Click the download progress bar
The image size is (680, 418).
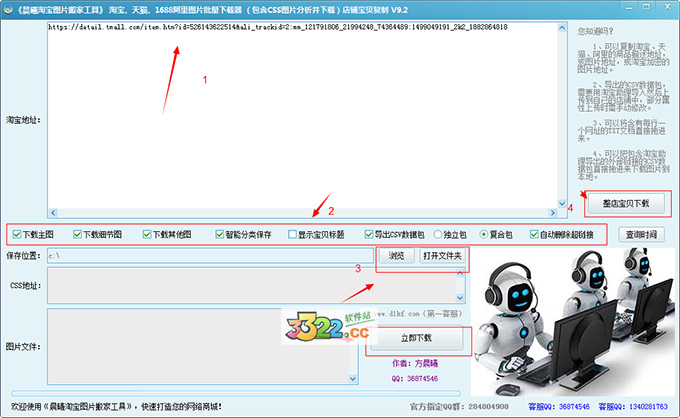pyautogui.click(x=236, y=394)
